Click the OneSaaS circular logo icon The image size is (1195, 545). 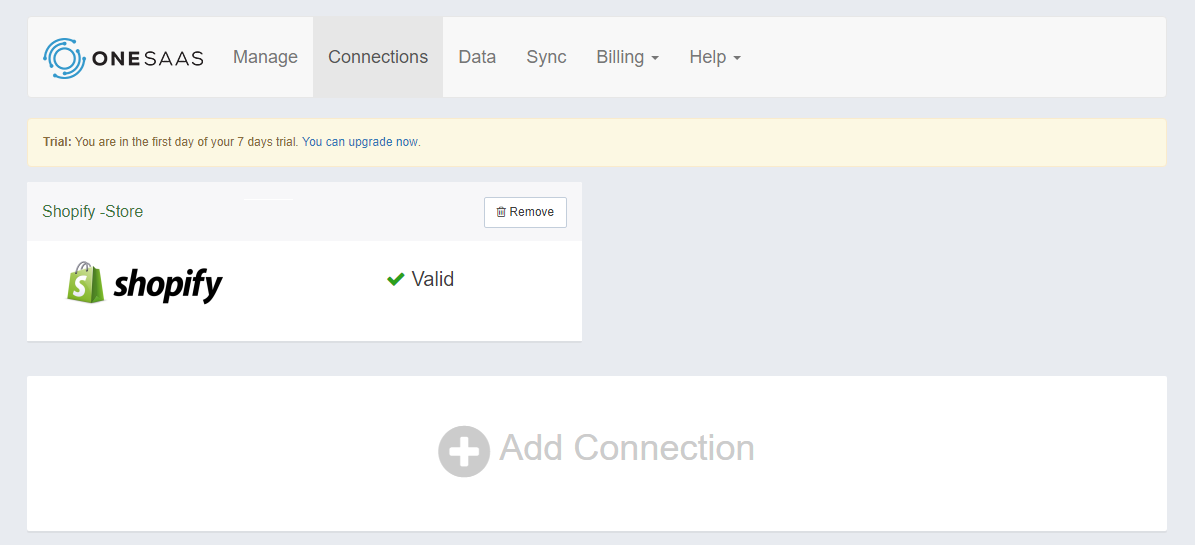coord(64,58)
